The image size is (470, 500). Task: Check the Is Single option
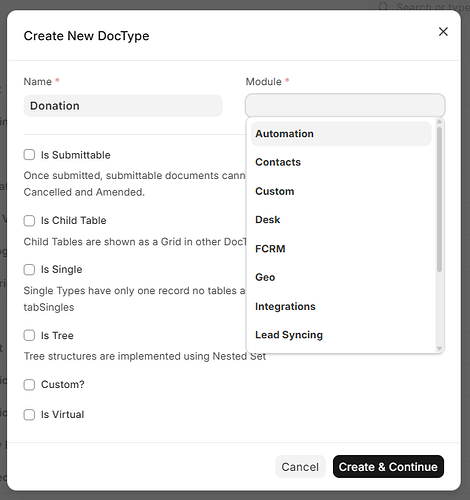[x=29, y=269]
